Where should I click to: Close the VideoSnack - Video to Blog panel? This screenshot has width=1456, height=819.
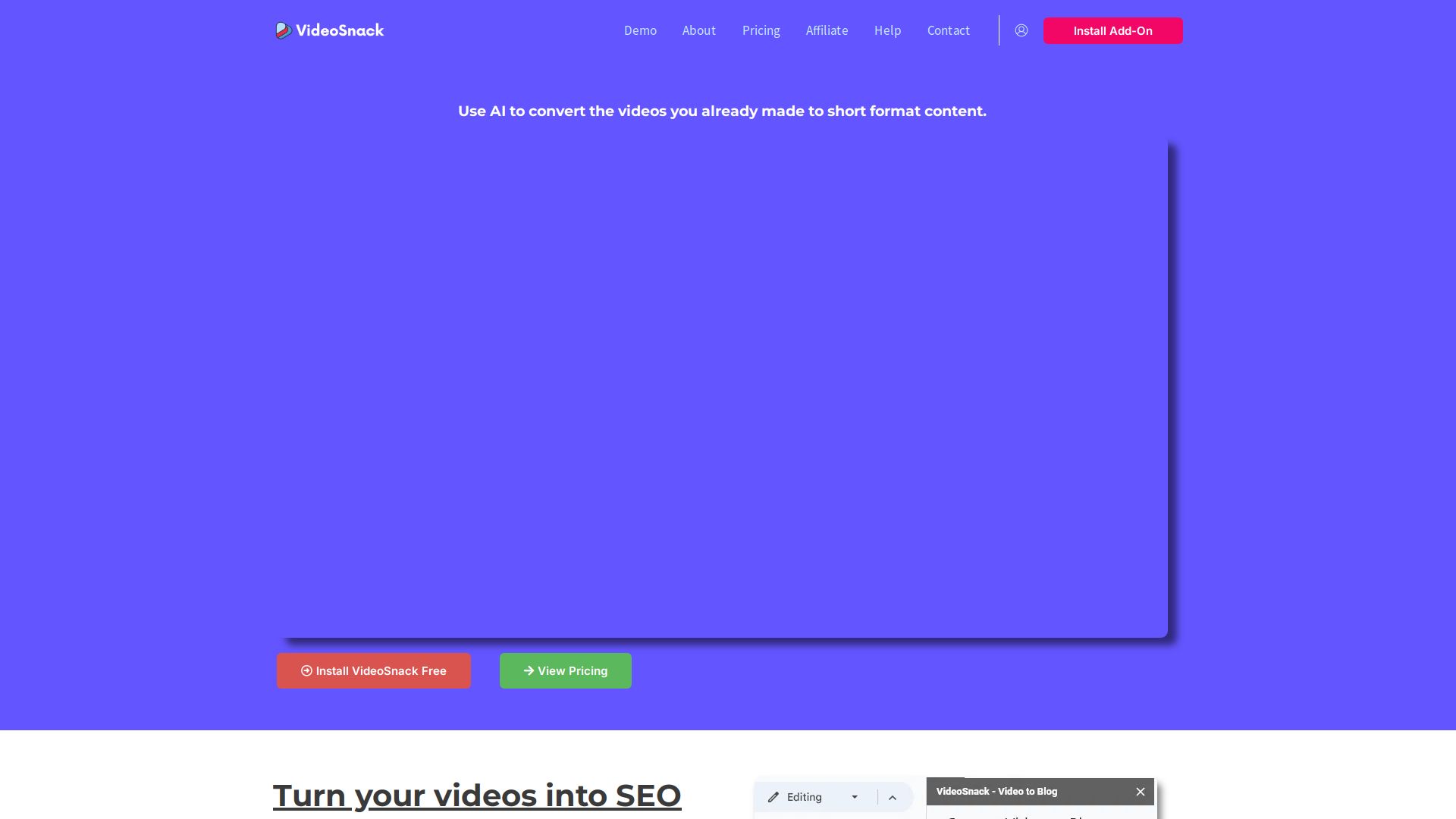(x=1140, y=792)
